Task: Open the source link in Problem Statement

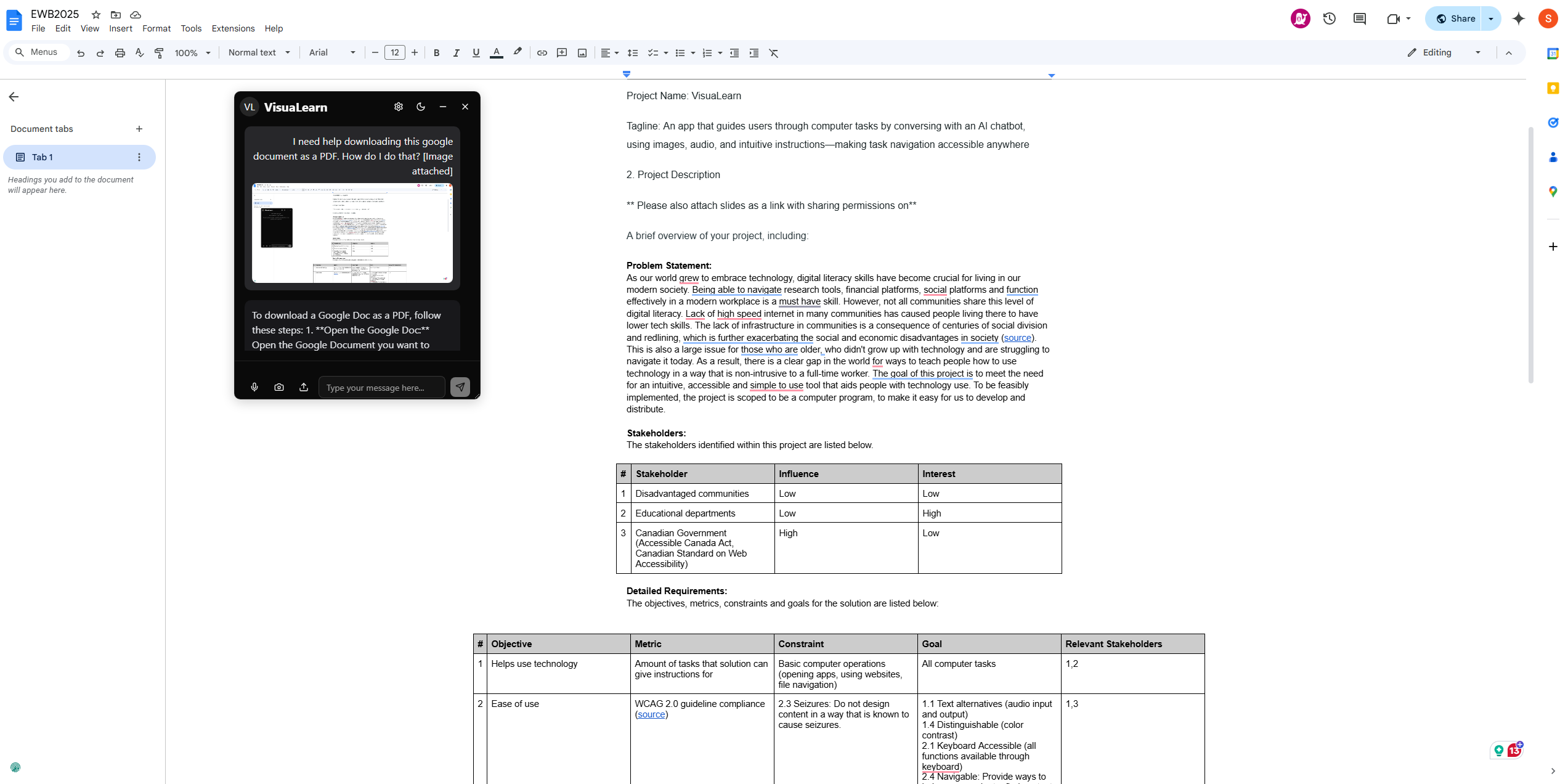Action: click(x=1017, y=338)
